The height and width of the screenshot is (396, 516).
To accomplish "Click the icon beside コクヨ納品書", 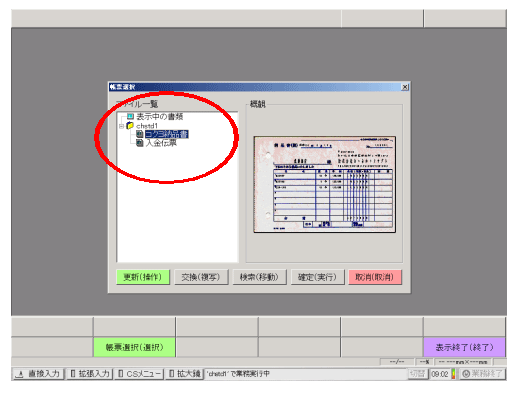I will point(140,134).
